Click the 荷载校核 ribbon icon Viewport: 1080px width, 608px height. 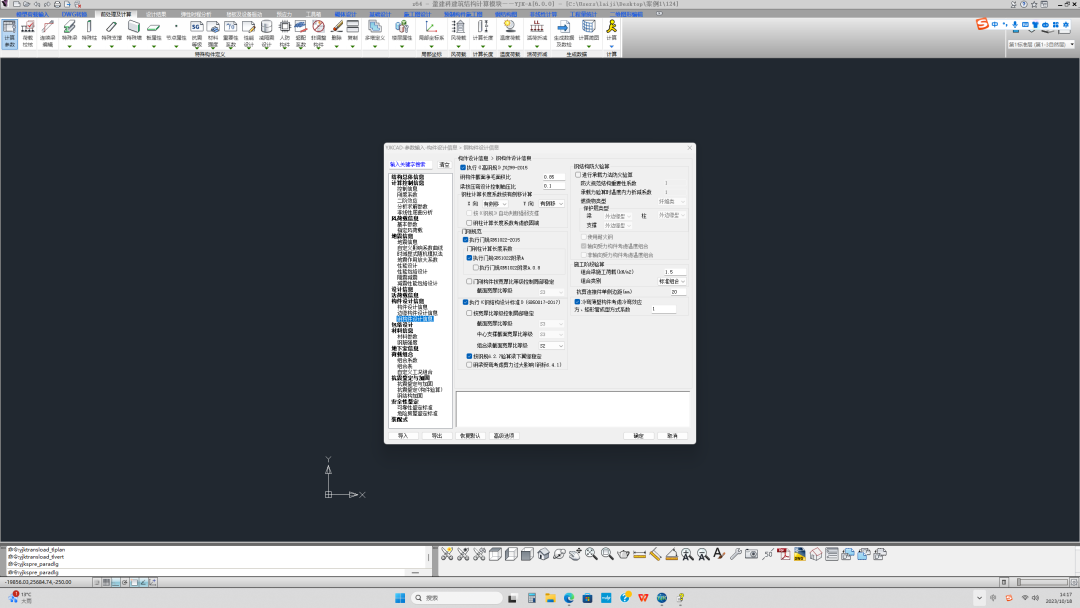click(x=28, y=34)
